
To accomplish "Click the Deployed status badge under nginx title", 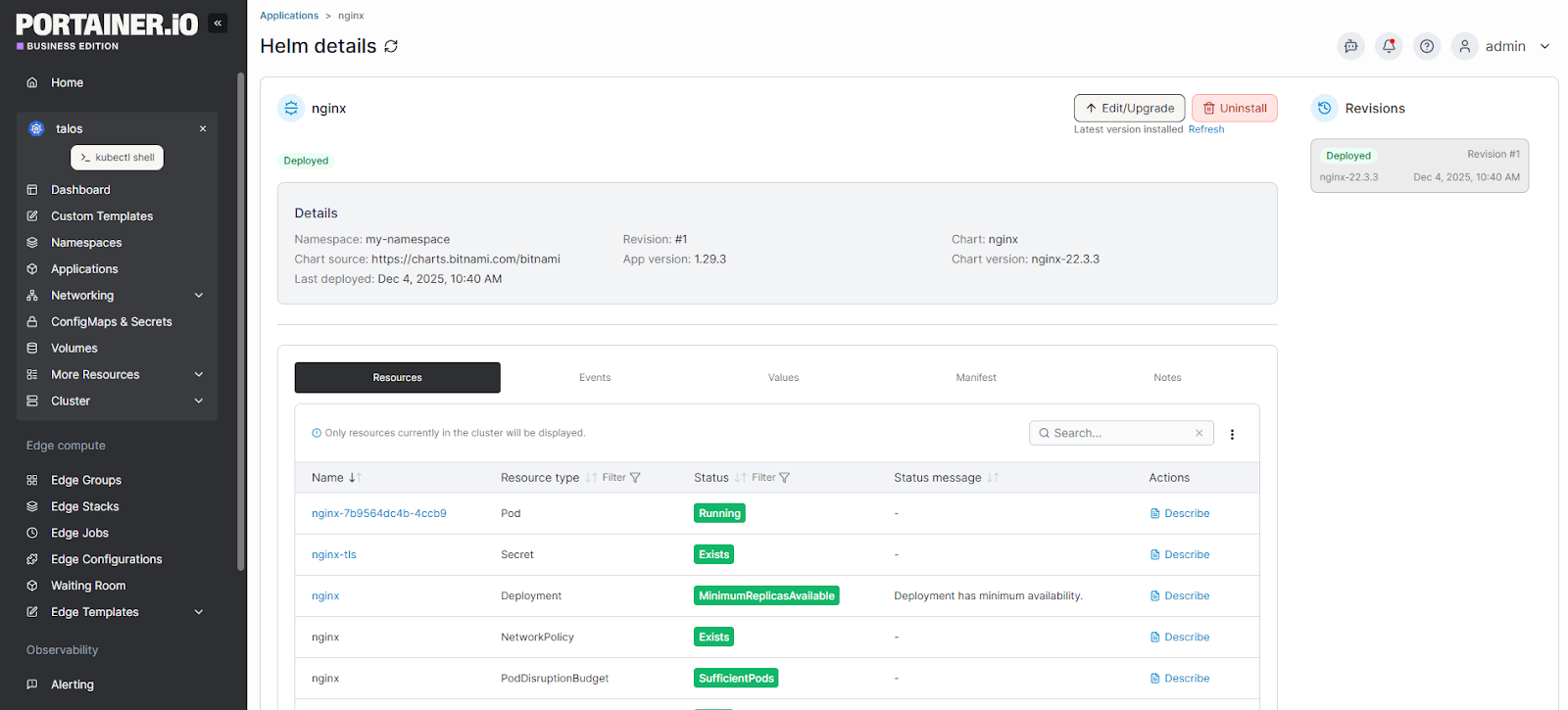I will click(x=306, y=161).
